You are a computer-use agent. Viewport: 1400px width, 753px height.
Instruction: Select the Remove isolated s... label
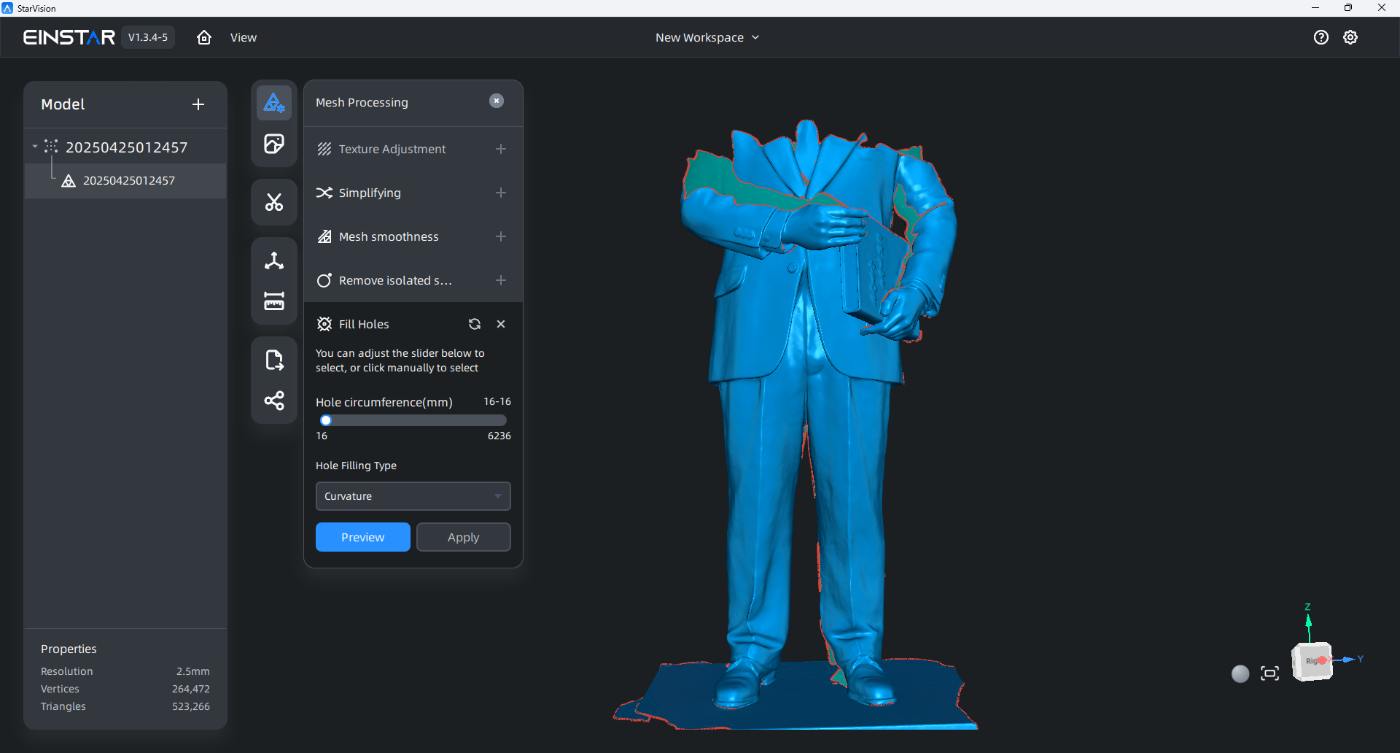tap(396, 281)
